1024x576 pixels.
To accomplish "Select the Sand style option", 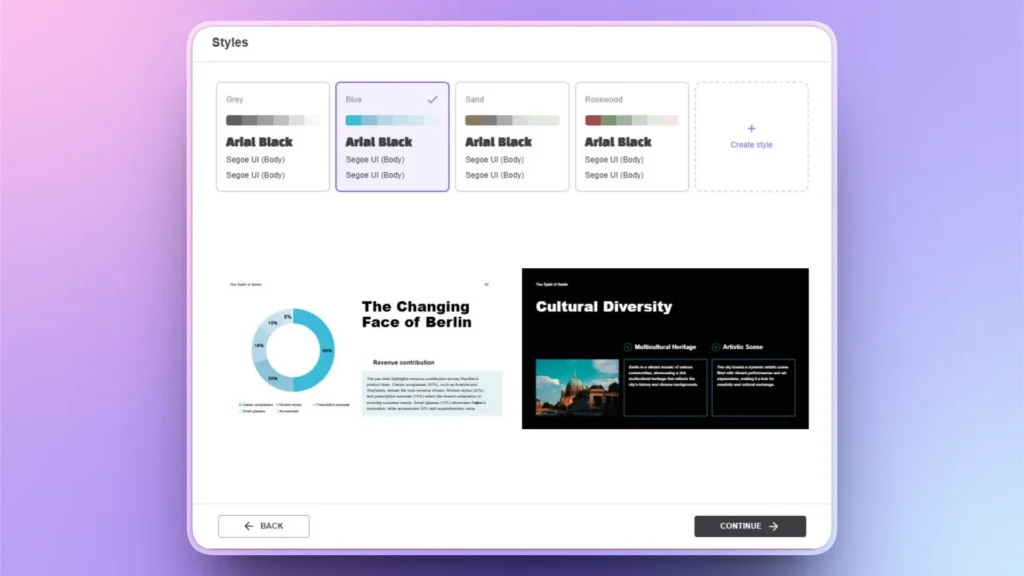I will click(512, 136).
